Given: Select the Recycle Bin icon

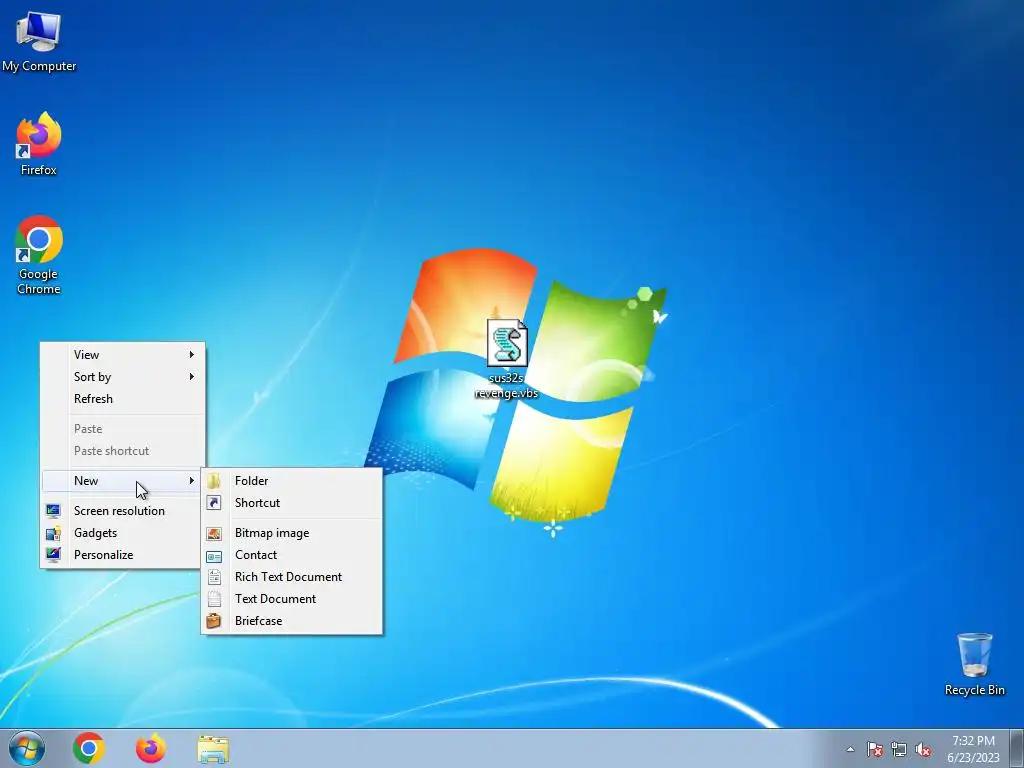Looking at the screenshot, I should pos(974,664).
